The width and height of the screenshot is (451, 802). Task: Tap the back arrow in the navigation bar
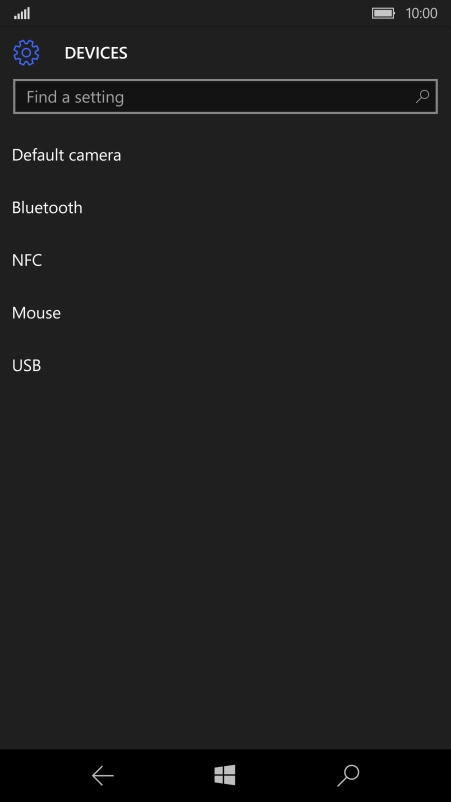click(102, 776)
